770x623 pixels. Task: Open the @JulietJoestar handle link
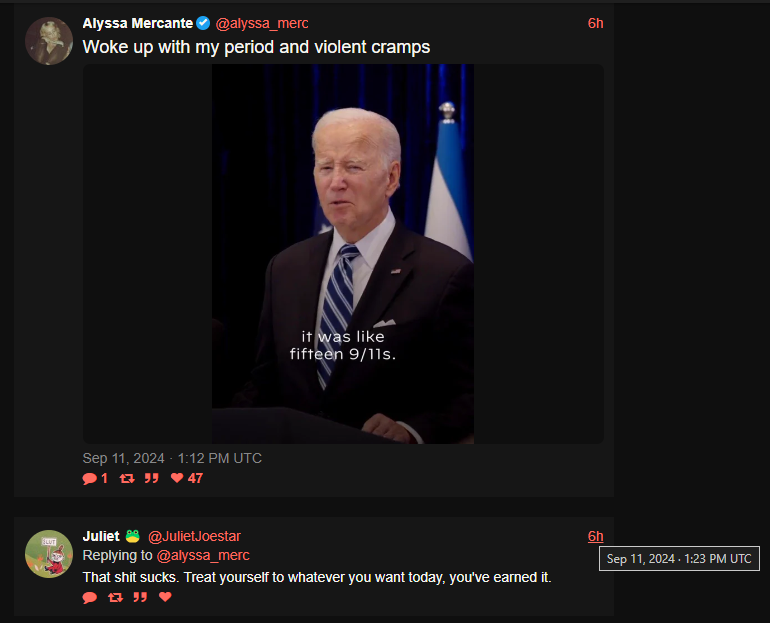(194, 536)
